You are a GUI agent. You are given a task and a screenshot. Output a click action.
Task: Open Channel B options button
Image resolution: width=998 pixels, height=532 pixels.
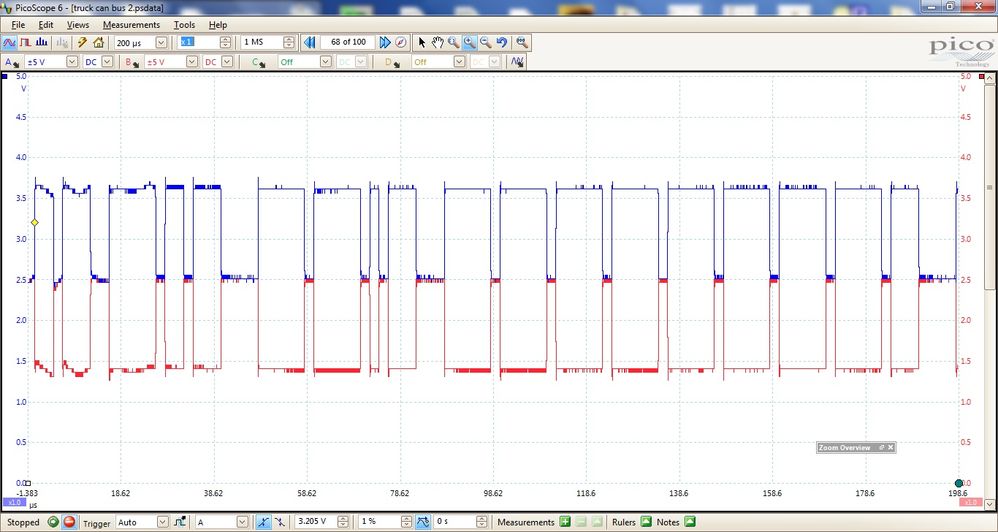[132, 62]
